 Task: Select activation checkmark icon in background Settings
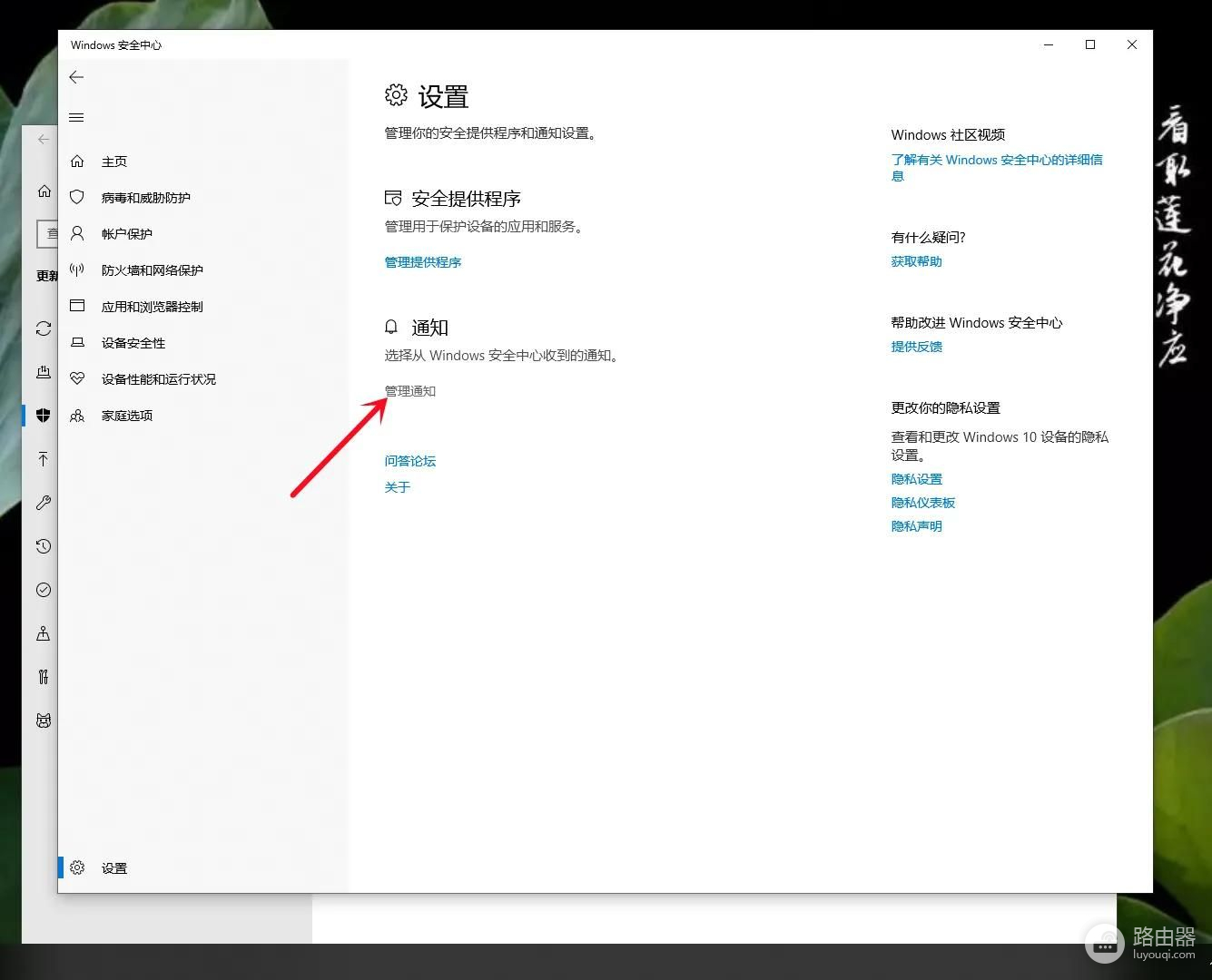(x=43, y=590)
